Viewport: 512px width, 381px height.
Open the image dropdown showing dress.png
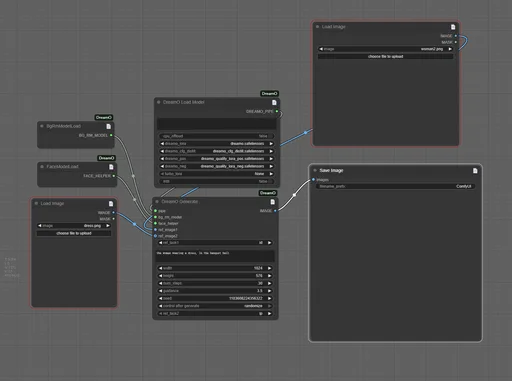pos(74,226)
